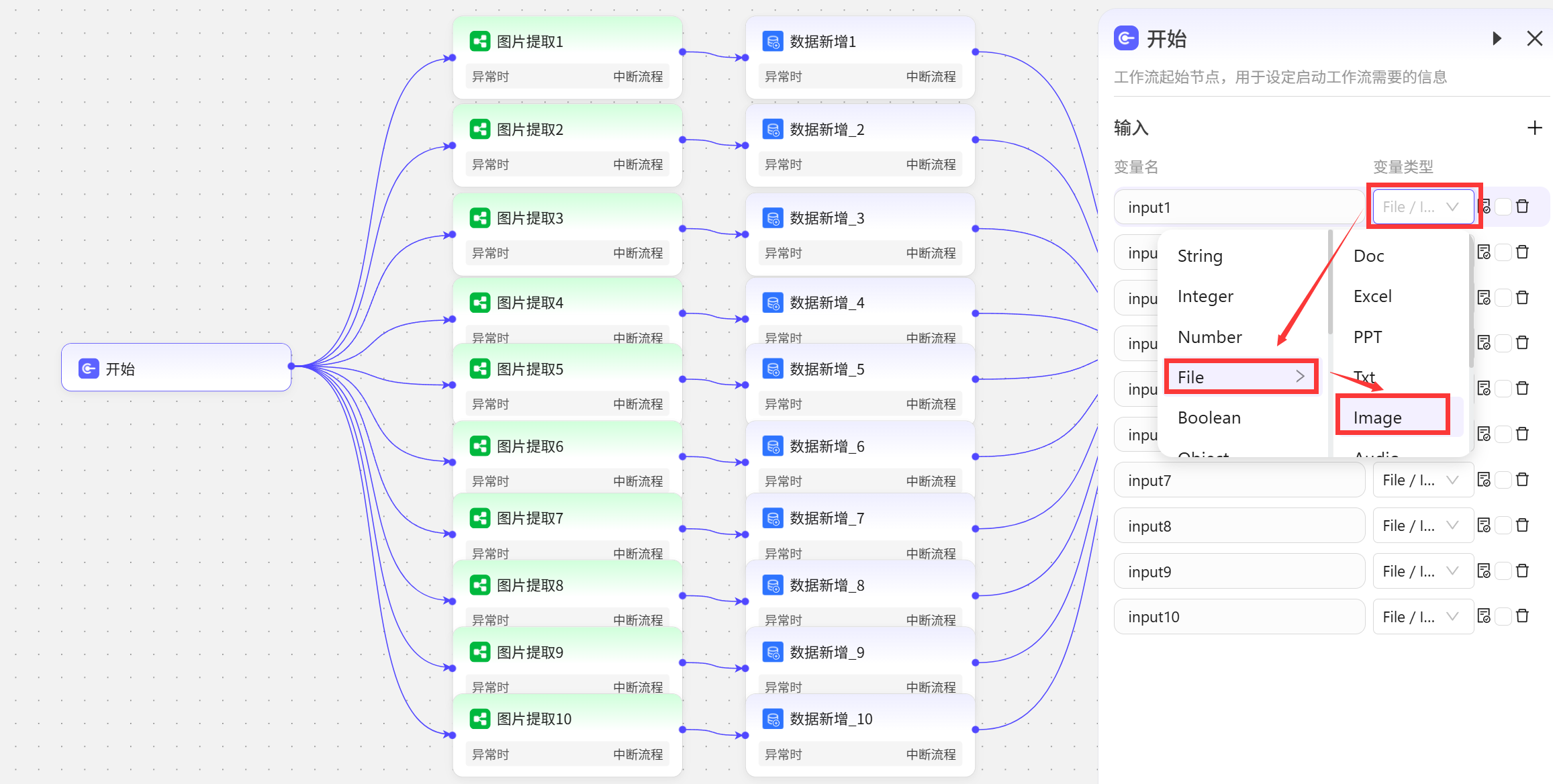Click the blue database icon of 数据新增_3 node

(773, 218)
